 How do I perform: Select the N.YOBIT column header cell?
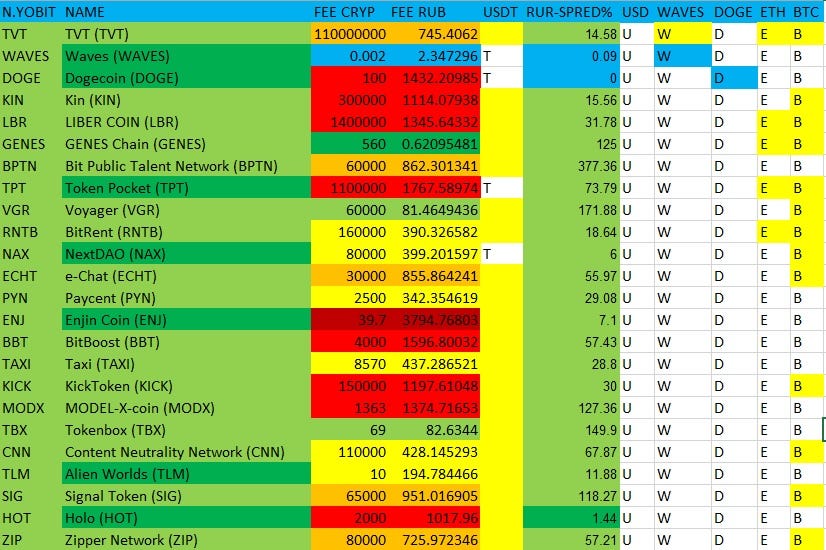[x=31, y=12]
